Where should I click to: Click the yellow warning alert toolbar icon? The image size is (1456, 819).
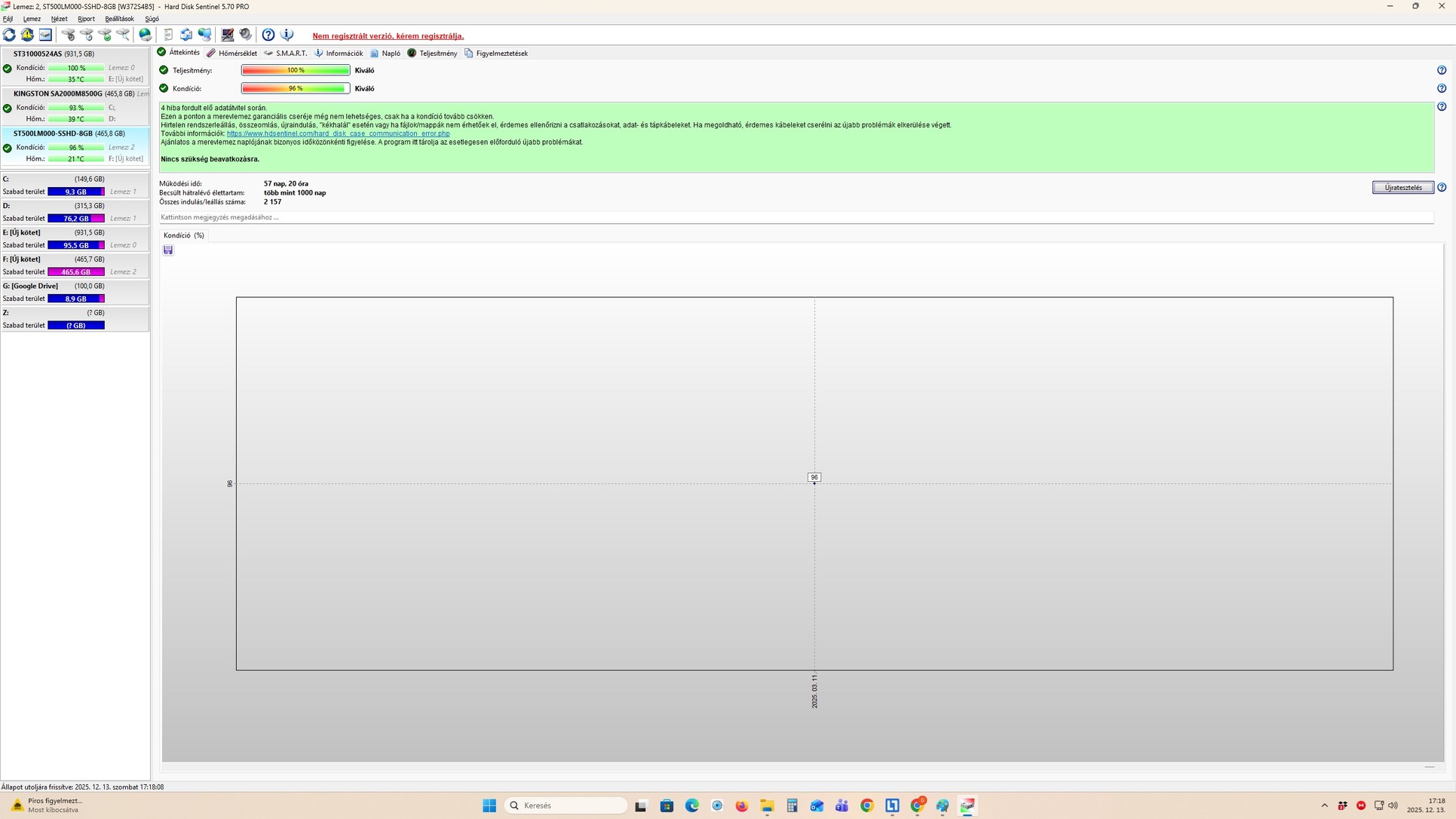27,35
